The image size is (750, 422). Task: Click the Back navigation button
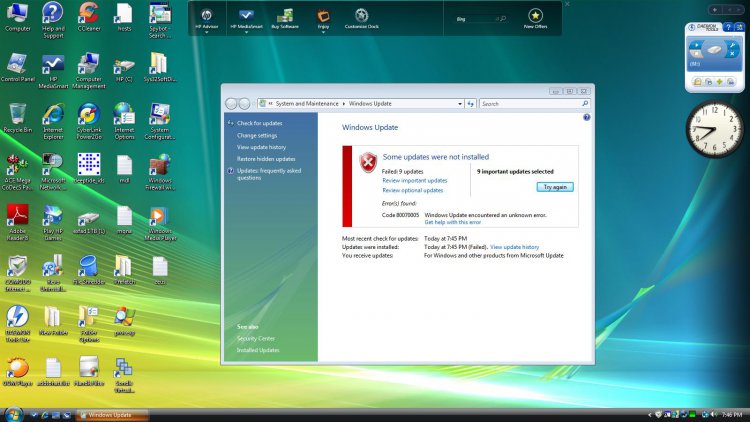pos(231,103)
